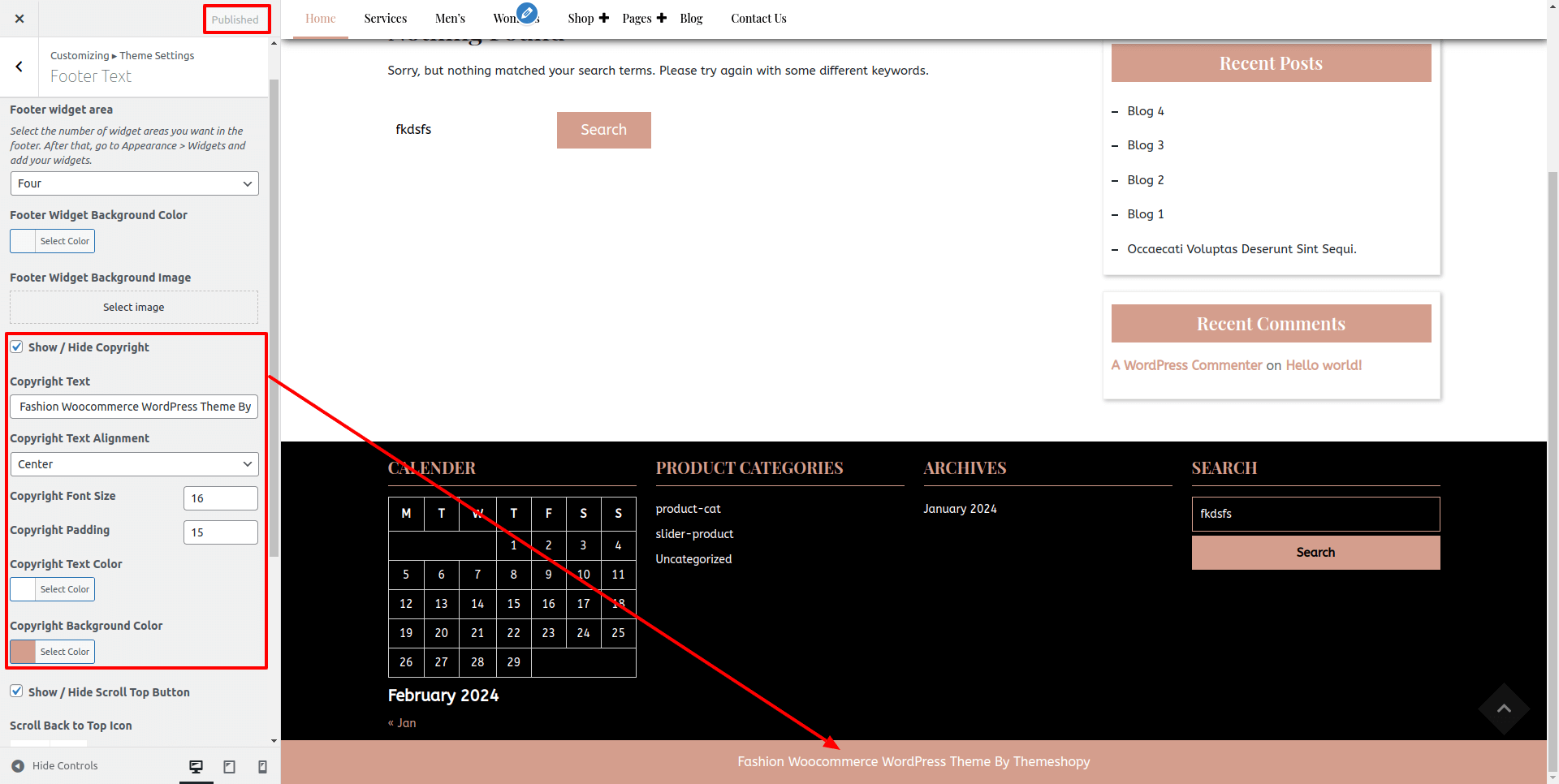The height and width of the screenshot is (784, 1559).
Task: Click the Hide Controls collapse icon
Action: tap(18, 766)
